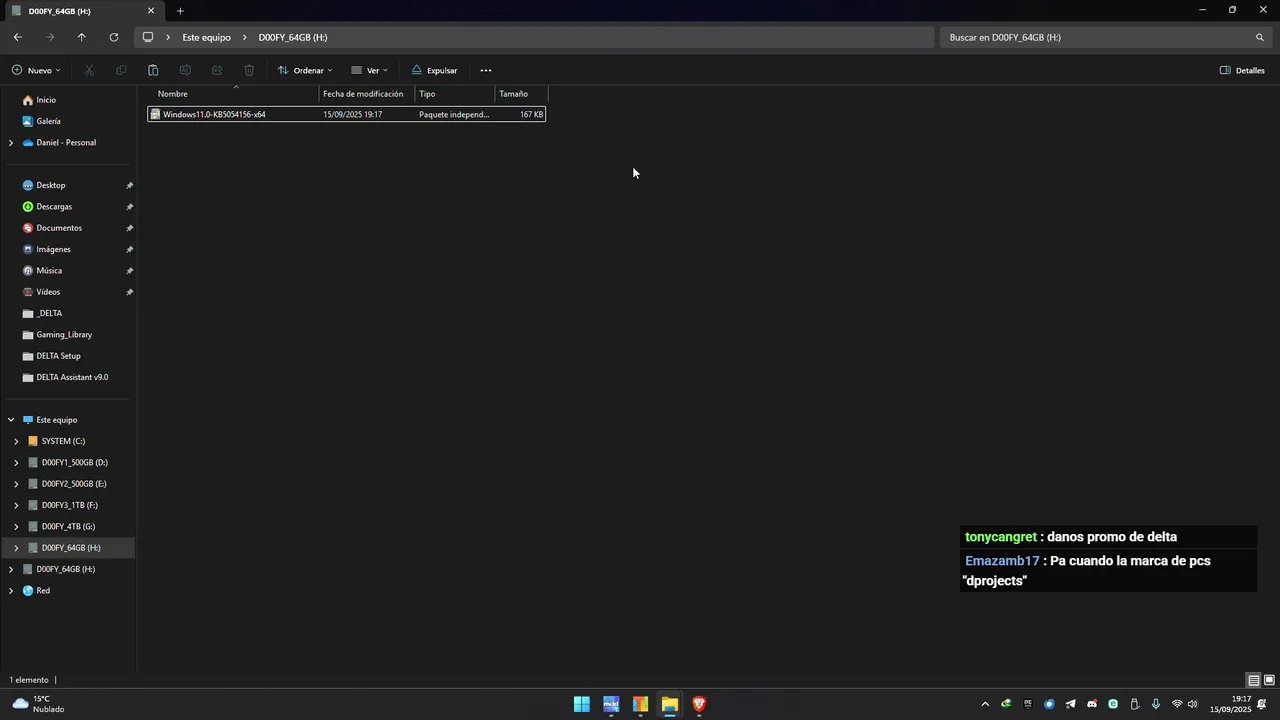This screenshot has height=720, width=1280.
Task: Open the Nuevo dropdown
Action: tap(36, 70)
